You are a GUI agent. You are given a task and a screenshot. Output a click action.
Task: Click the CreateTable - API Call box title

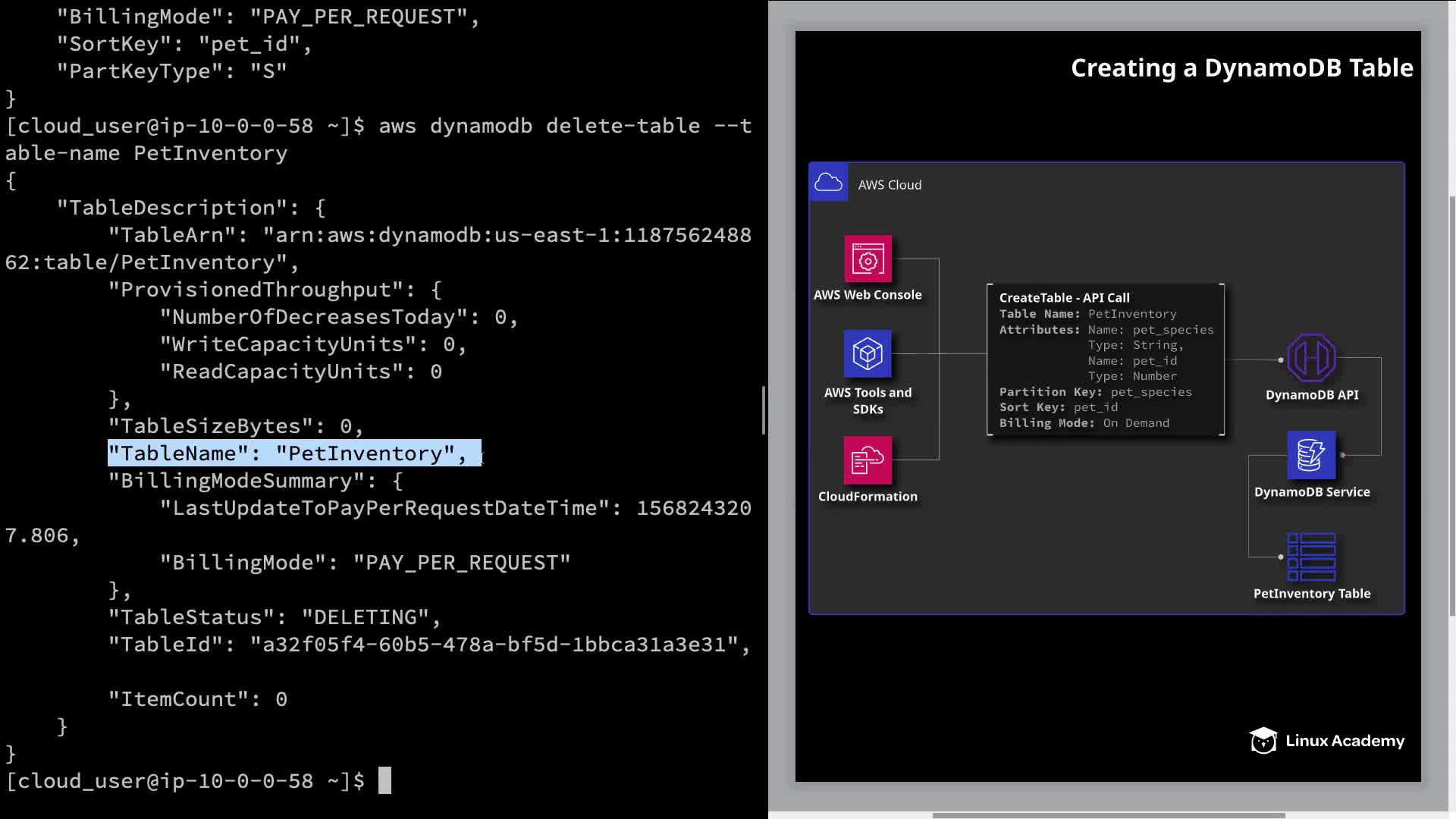tap(1064, 297)
